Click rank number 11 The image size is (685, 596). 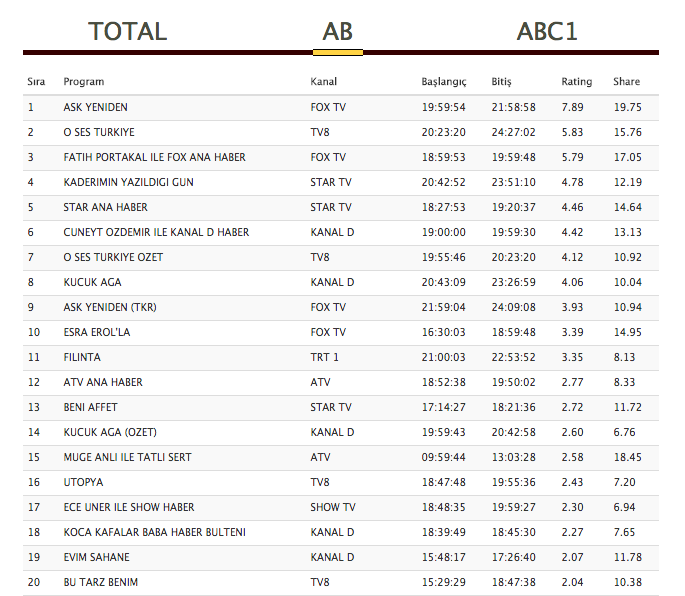coord(34,357)
